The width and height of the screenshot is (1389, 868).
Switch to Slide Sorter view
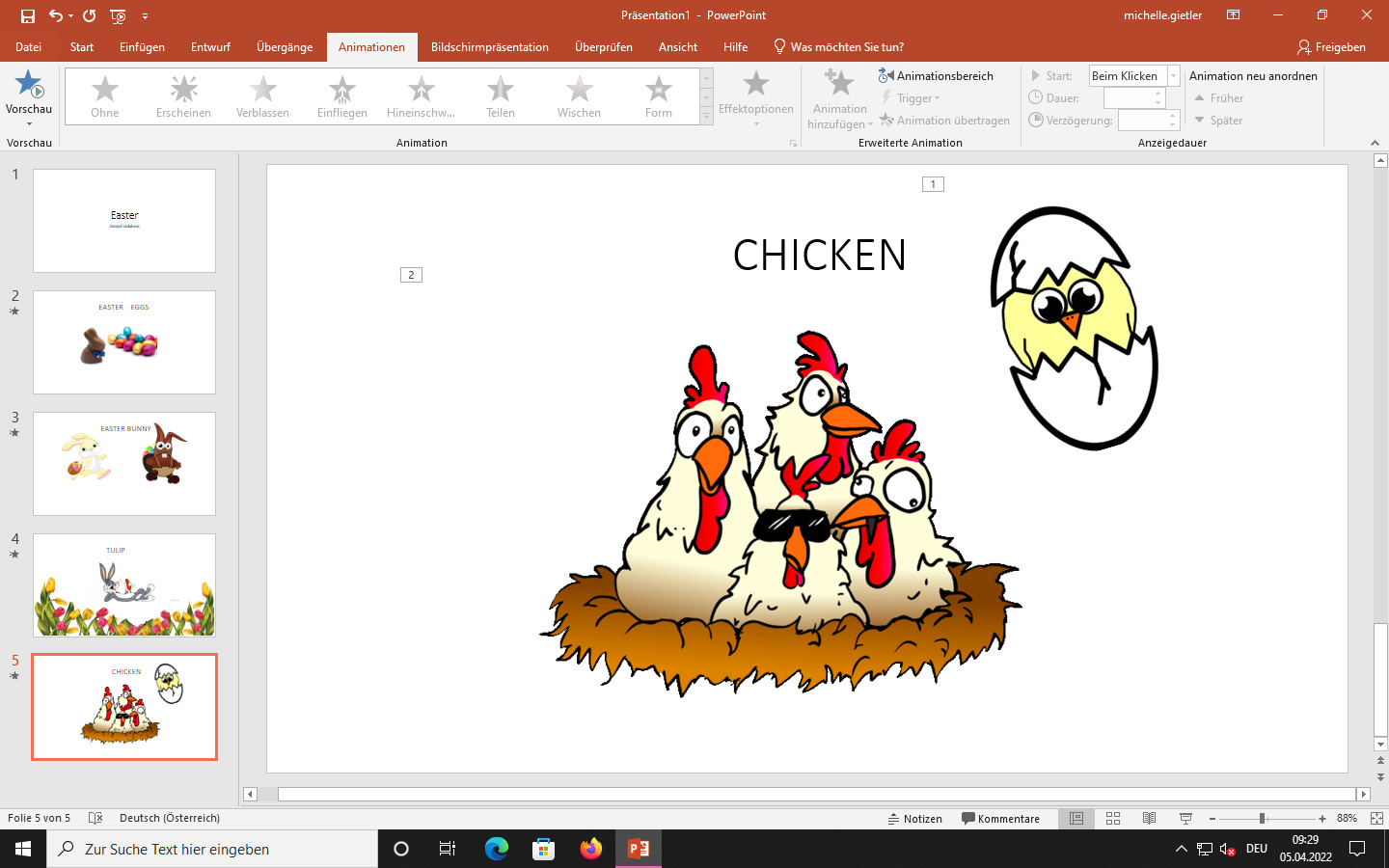pyautogui.click(x=1113, y=819)
